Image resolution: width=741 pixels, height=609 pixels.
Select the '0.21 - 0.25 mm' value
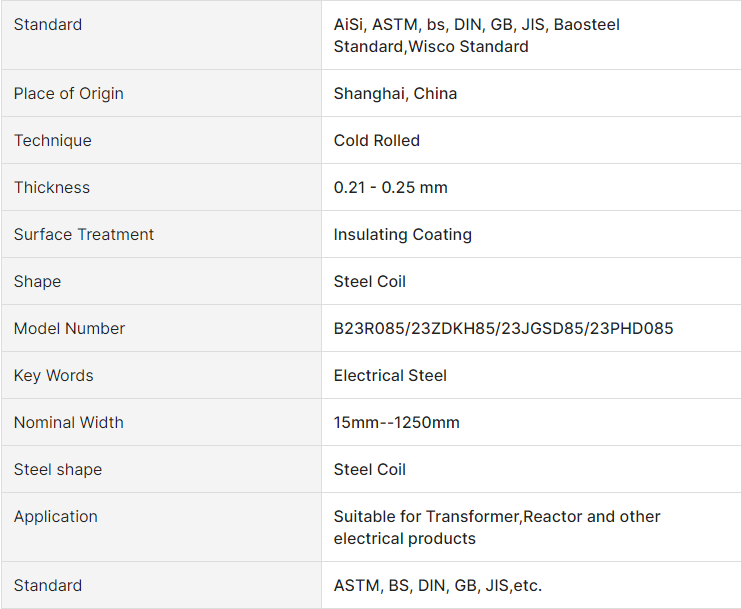coord(391,187)
